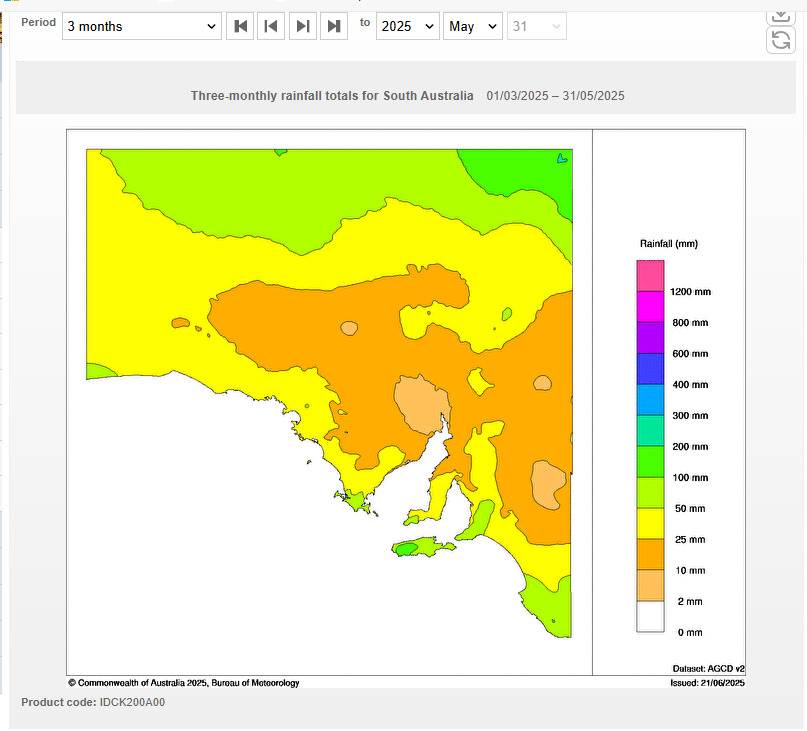Click the yellow 25 mm legend swatch
The height and width of the screenshot is (731, 807).
[650, 524]
